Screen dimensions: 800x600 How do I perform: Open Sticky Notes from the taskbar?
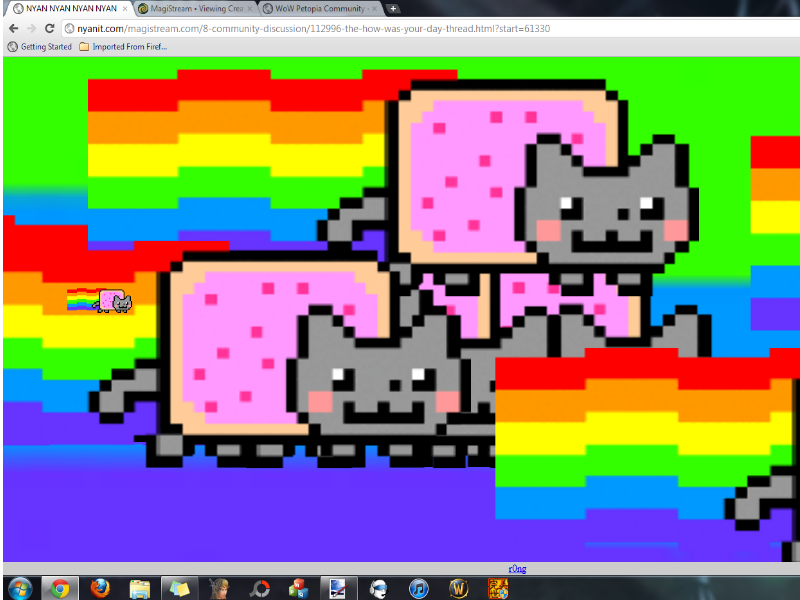tap(180, 589)
